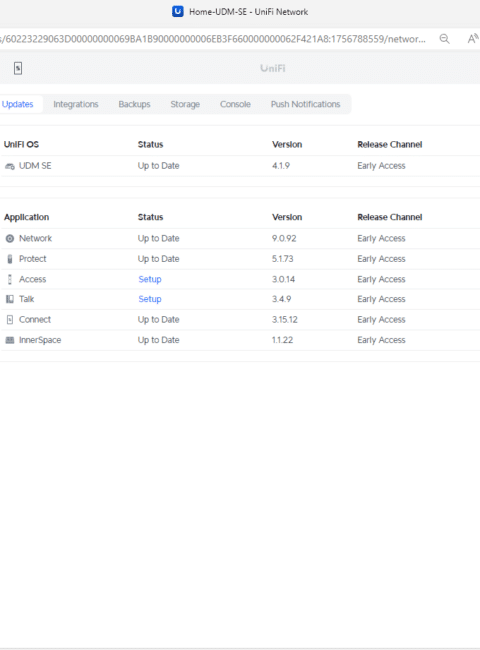
Task: Click Up to Date status for UDM SE
Action: coord(158,166)
